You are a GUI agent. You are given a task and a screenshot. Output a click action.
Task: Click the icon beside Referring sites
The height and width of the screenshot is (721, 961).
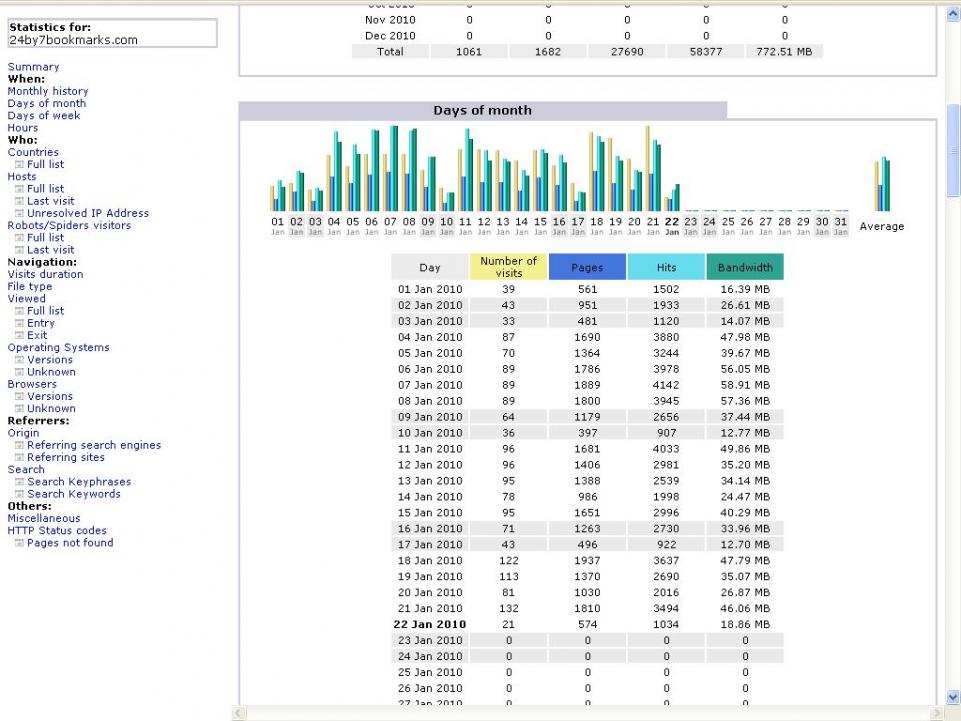[x=19, y=458]
